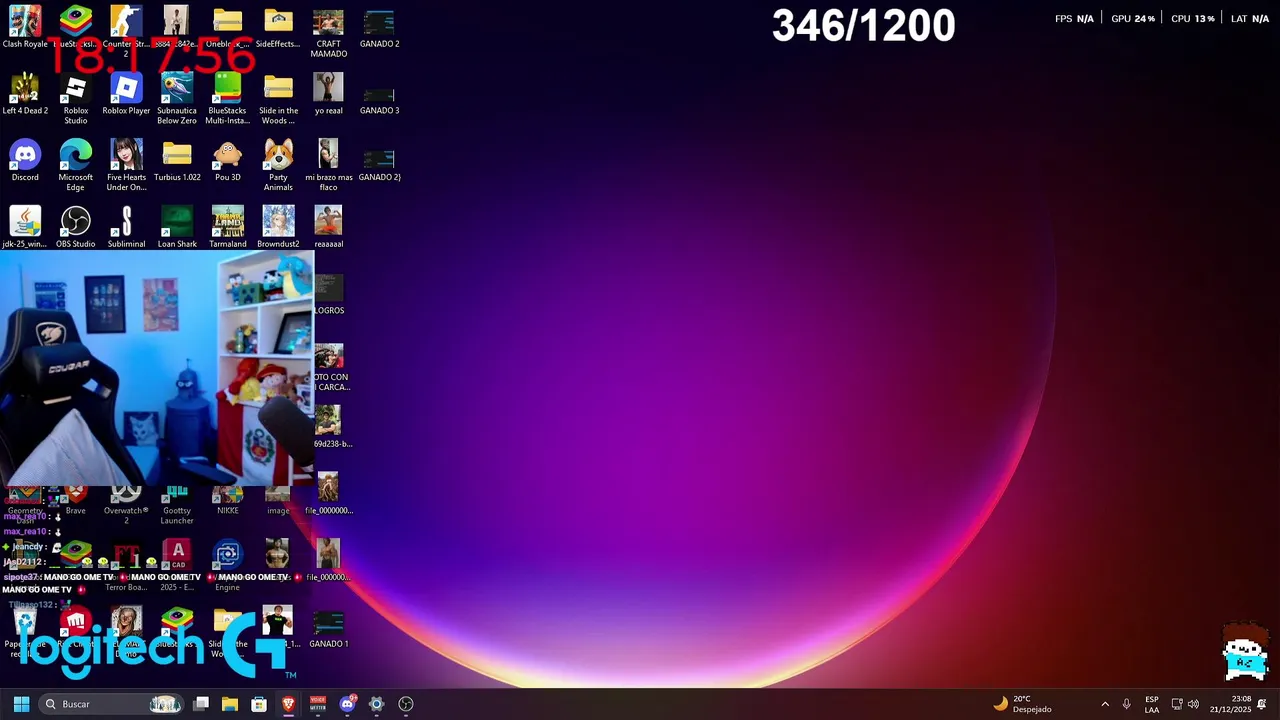Launch the Microsoft Edge desktop shortcut
Image resolution: width=1280 pixels, height=720 pixels.
(x=76, y=165)
